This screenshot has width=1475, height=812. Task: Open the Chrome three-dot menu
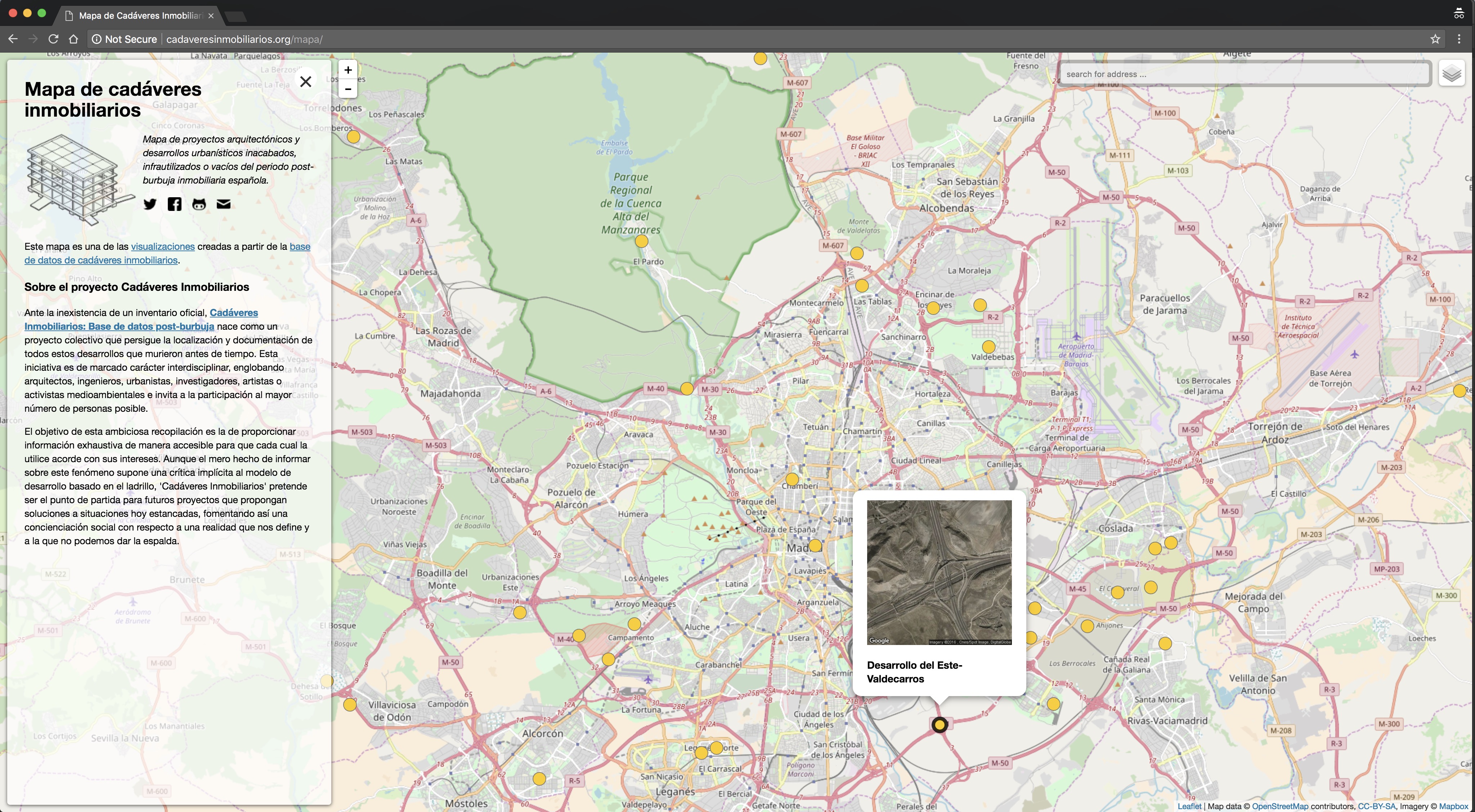1459,39
